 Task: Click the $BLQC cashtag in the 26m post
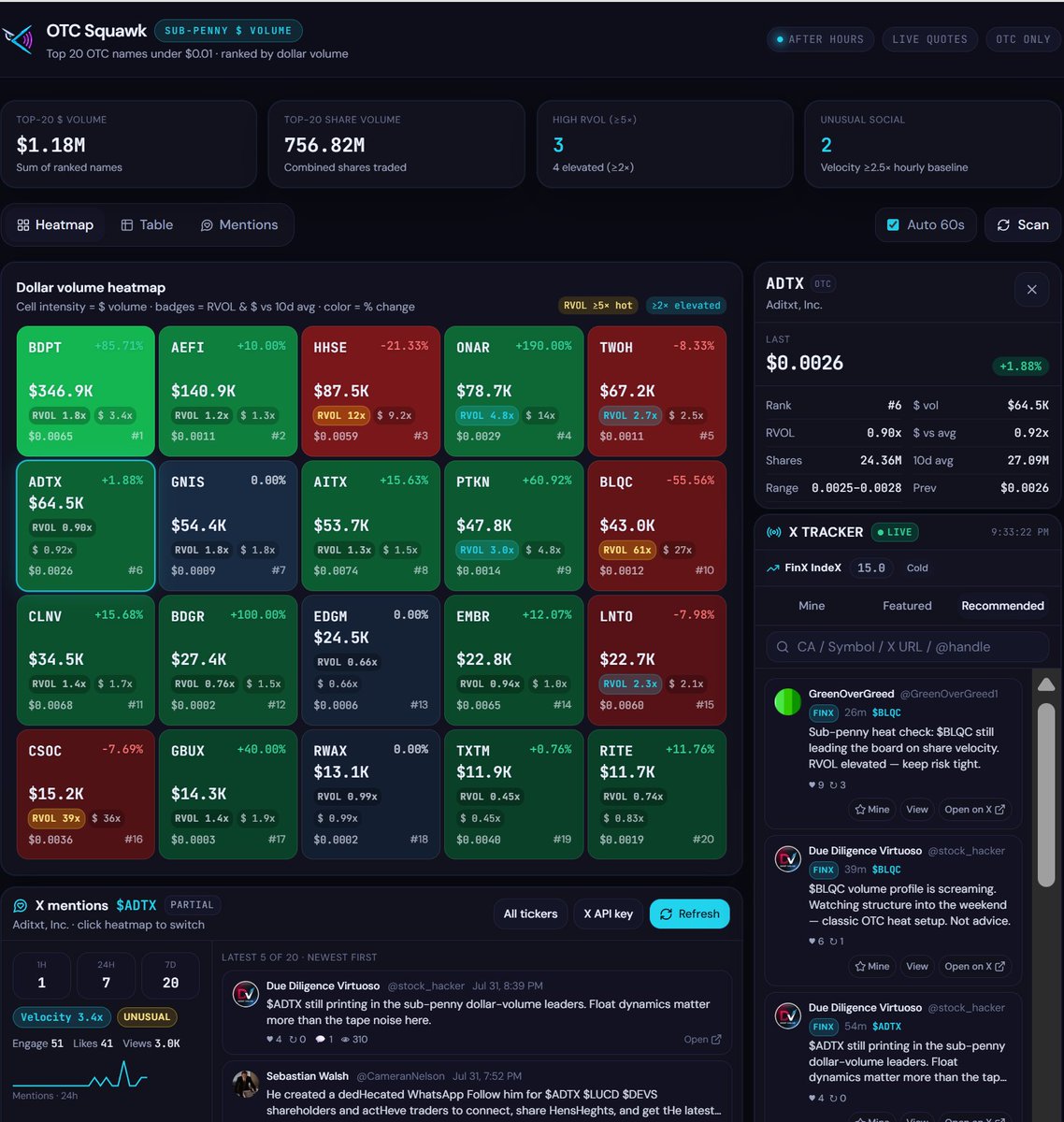click(x=886, y=712)
